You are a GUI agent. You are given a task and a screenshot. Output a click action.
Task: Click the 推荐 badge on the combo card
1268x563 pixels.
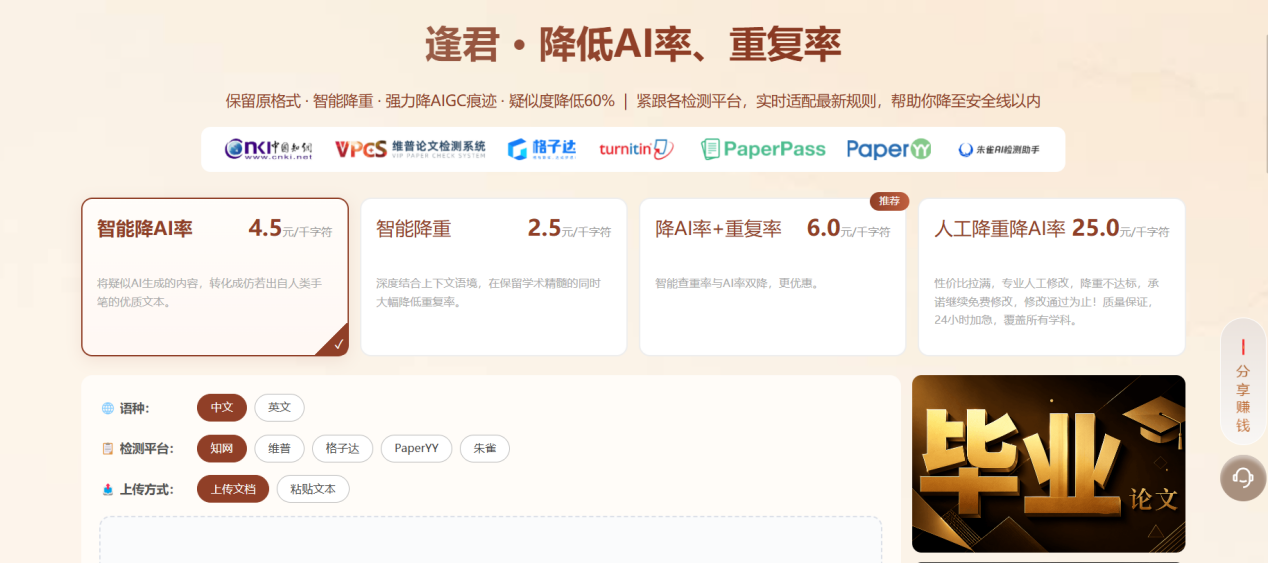[889, 201]
